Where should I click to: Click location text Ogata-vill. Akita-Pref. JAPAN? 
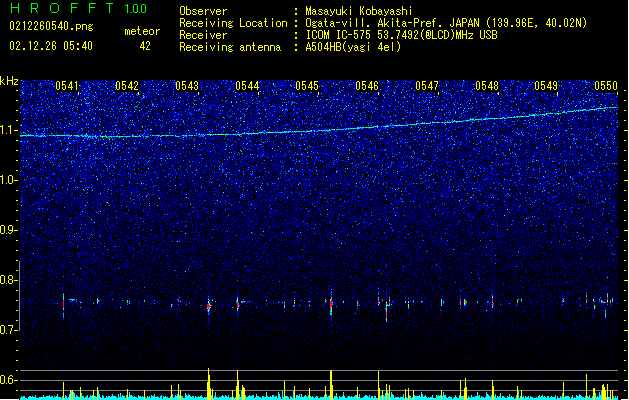tap(392, 23)
